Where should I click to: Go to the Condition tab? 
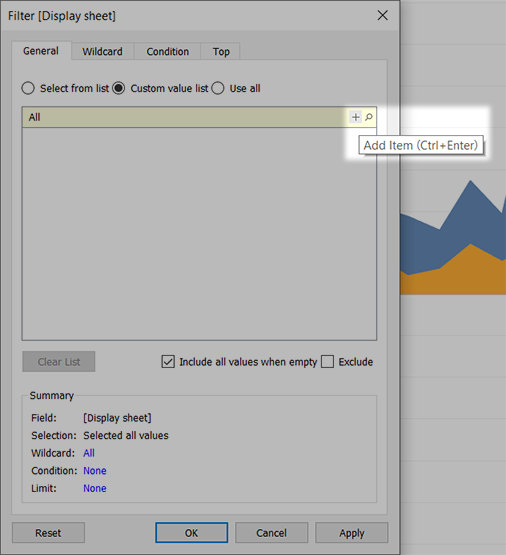(168, 52)
